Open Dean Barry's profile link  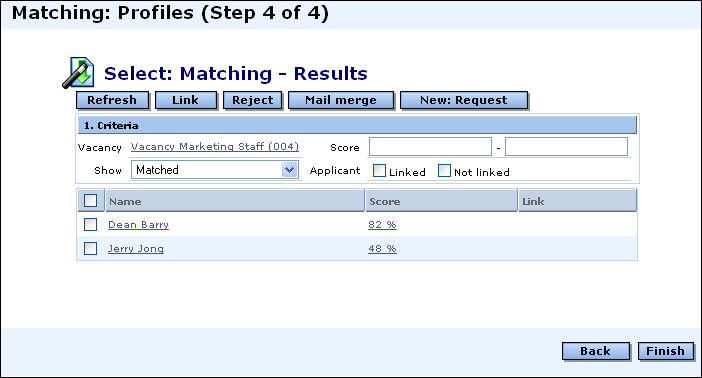click(138, 225)
